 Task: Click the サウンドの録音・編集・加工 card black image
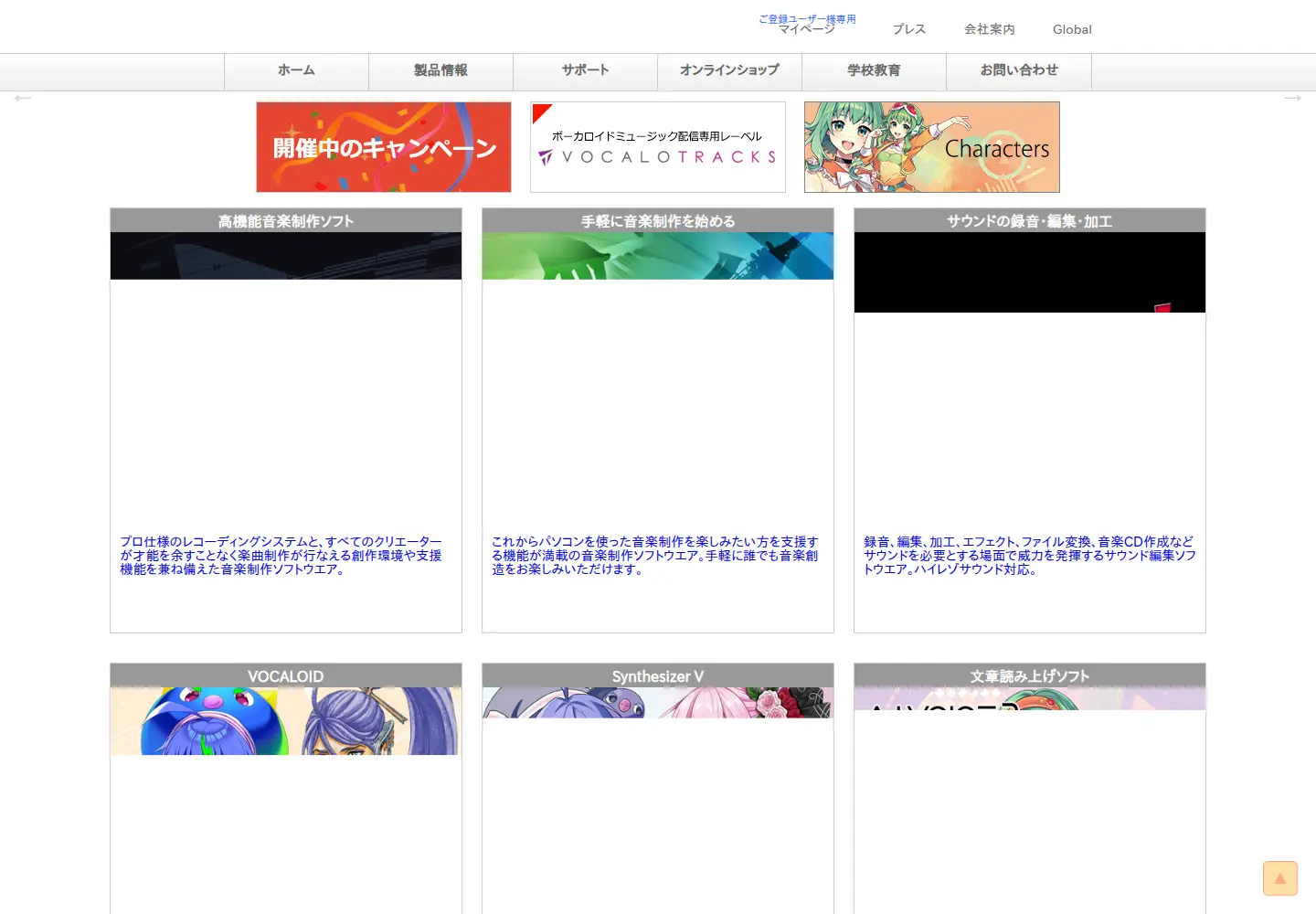coord(1030,272)
